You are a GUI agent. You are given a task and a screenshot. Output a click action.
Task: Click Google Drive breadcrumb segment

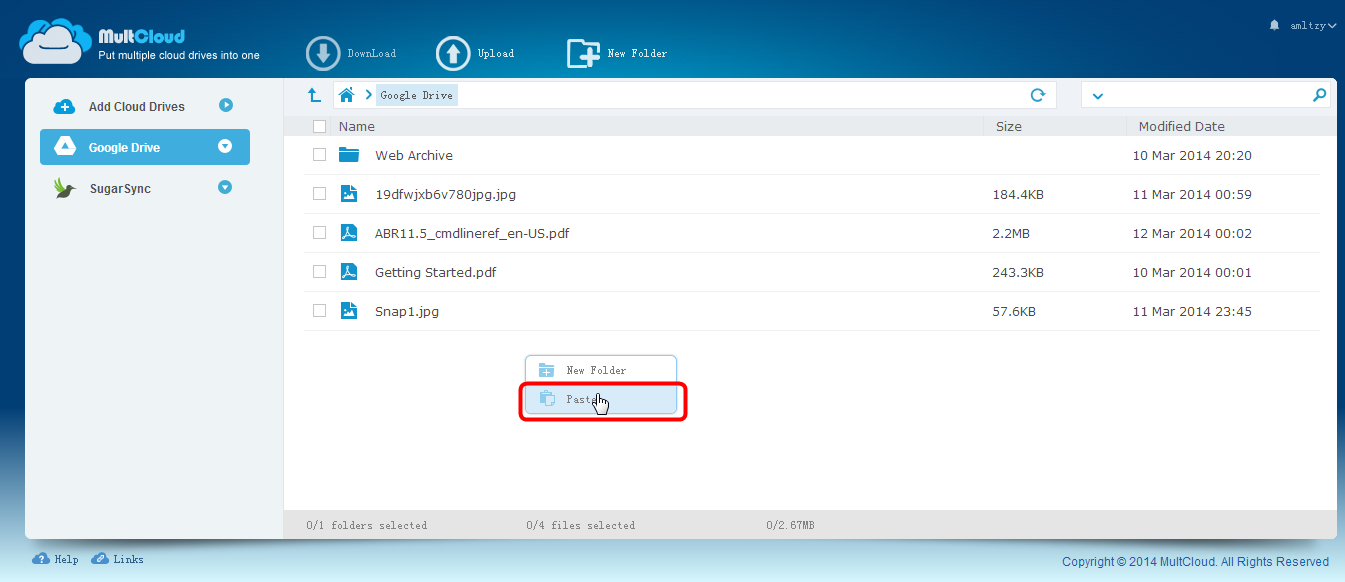tap(416, 95)
